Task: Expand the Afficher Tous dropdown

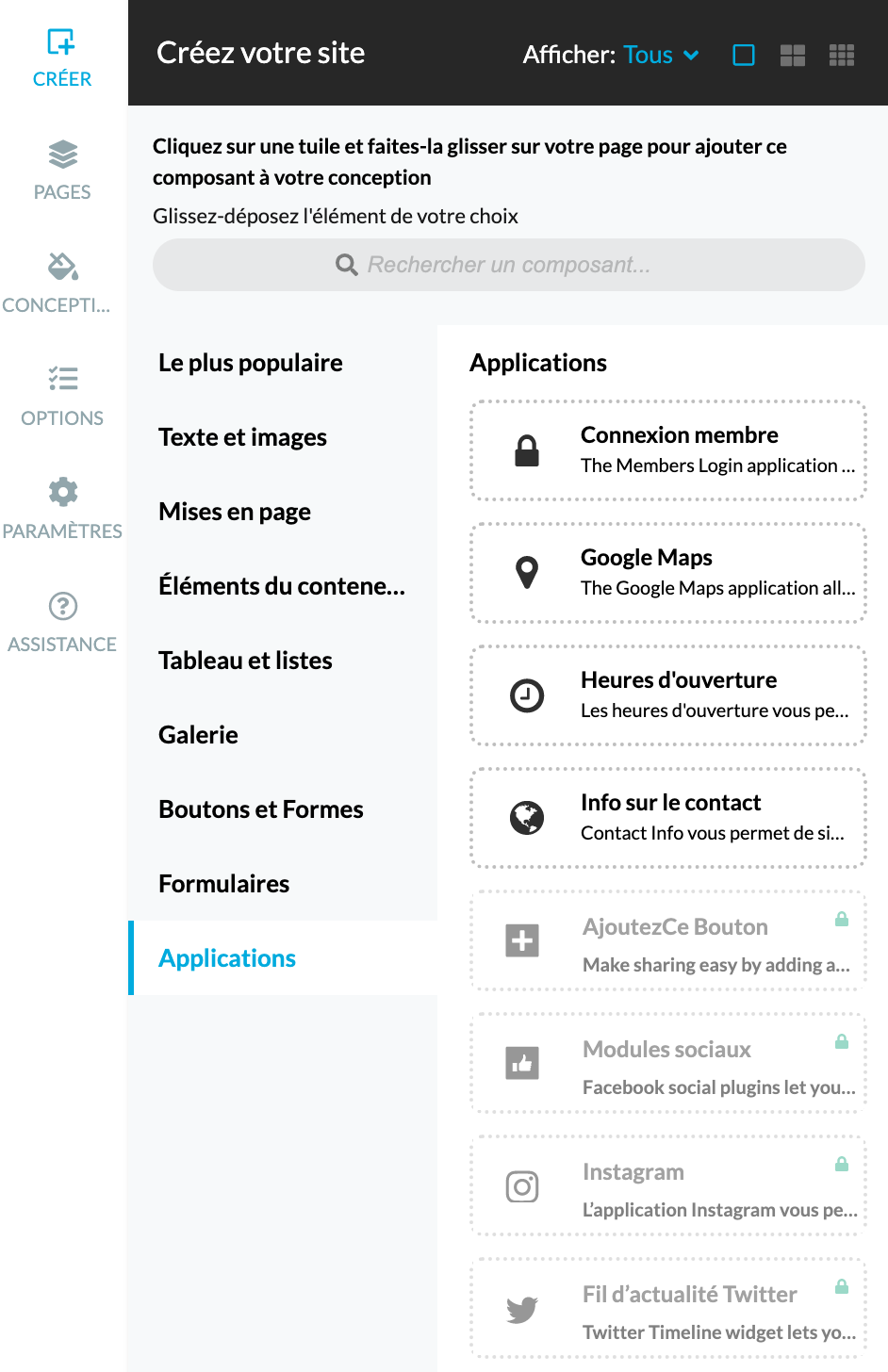Action: pyautogui.click(x=660, y=56)
